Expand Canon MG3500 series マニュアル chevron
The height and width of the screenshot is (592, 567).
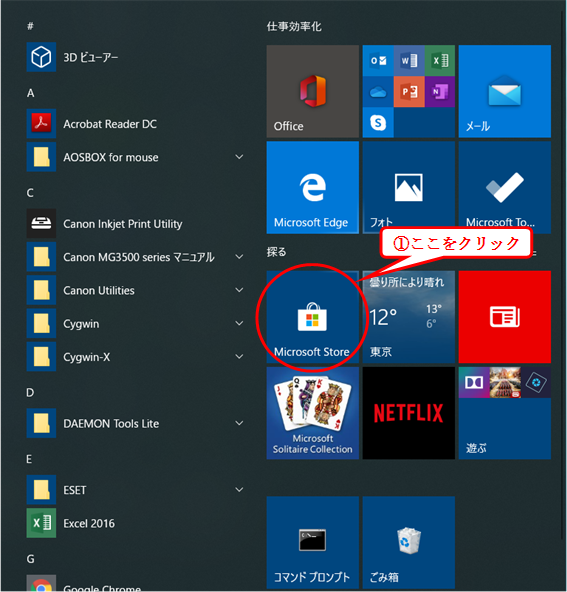pyautogui.click(x=239, y=257)
